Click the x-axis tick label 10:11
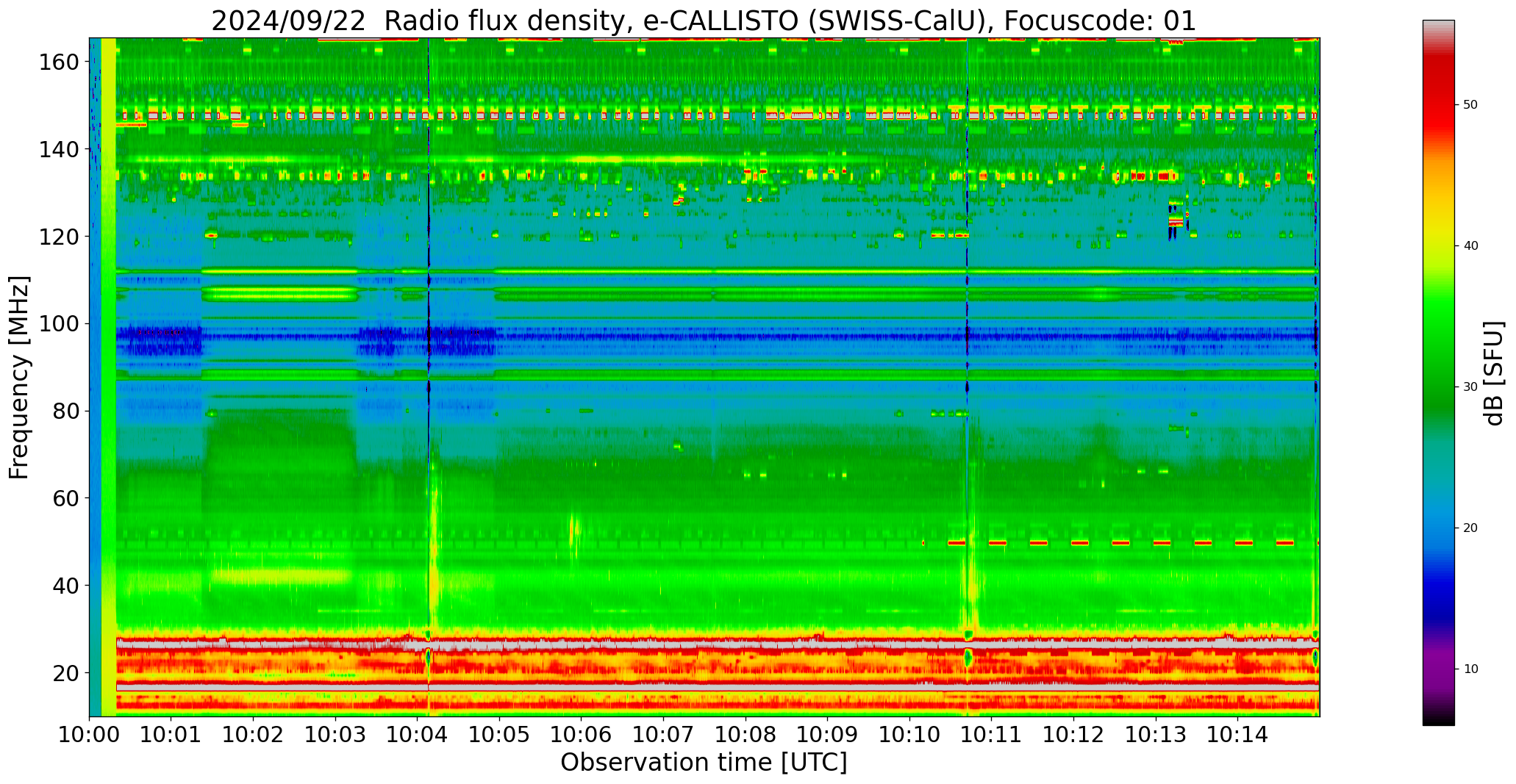Image resolution: width=1516 pixels, height=784 pixels. click(x=992, y=735)
